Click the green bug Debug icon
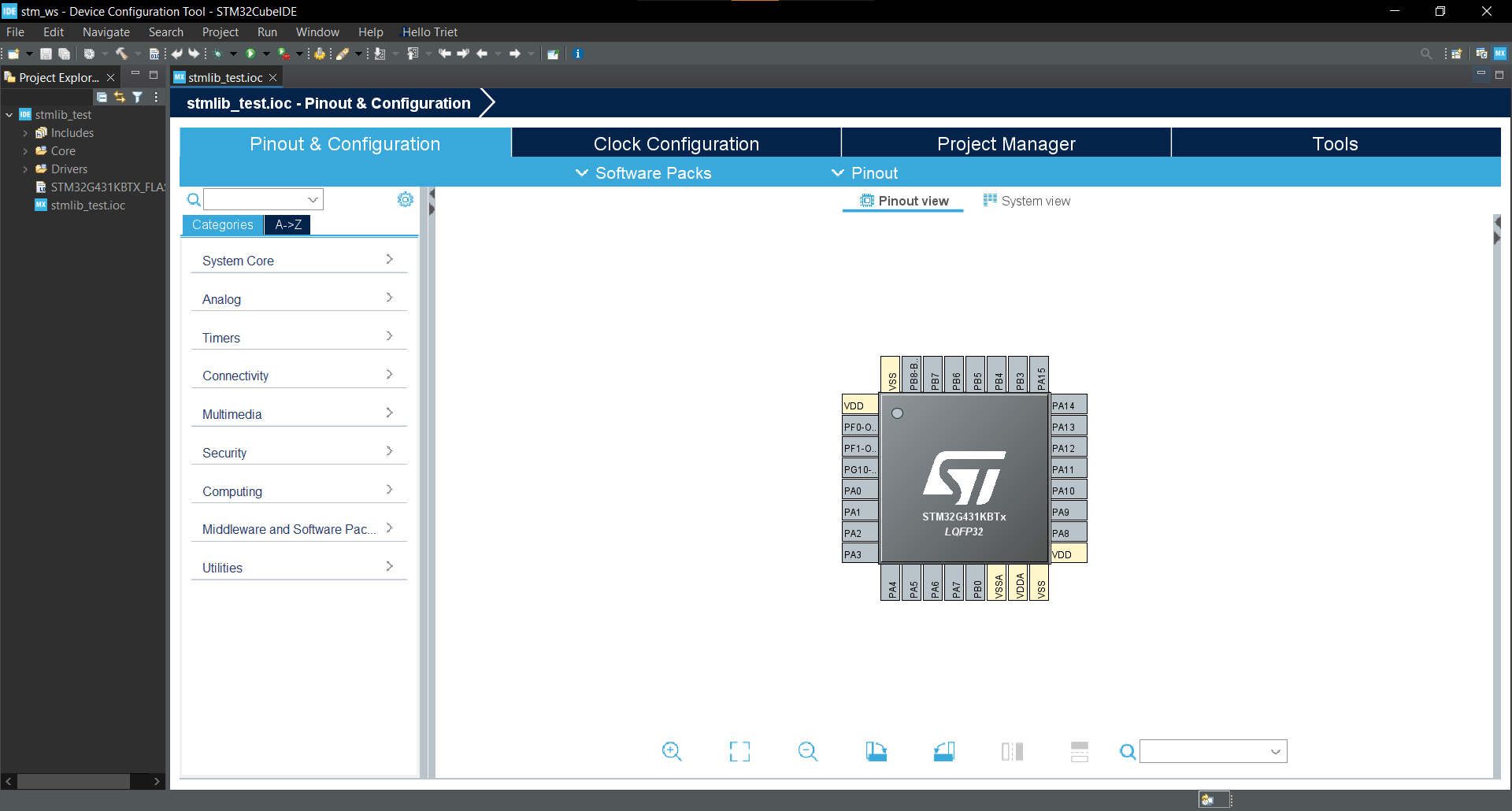 (x=218, y=54)
